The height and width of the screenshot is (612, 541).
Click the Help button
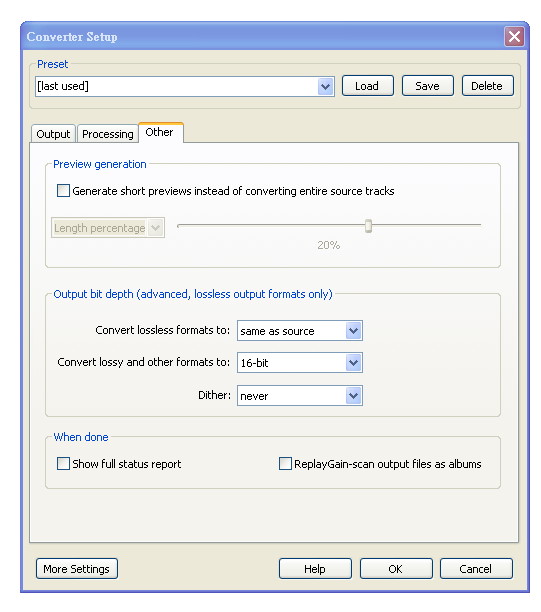coord(315,569)
